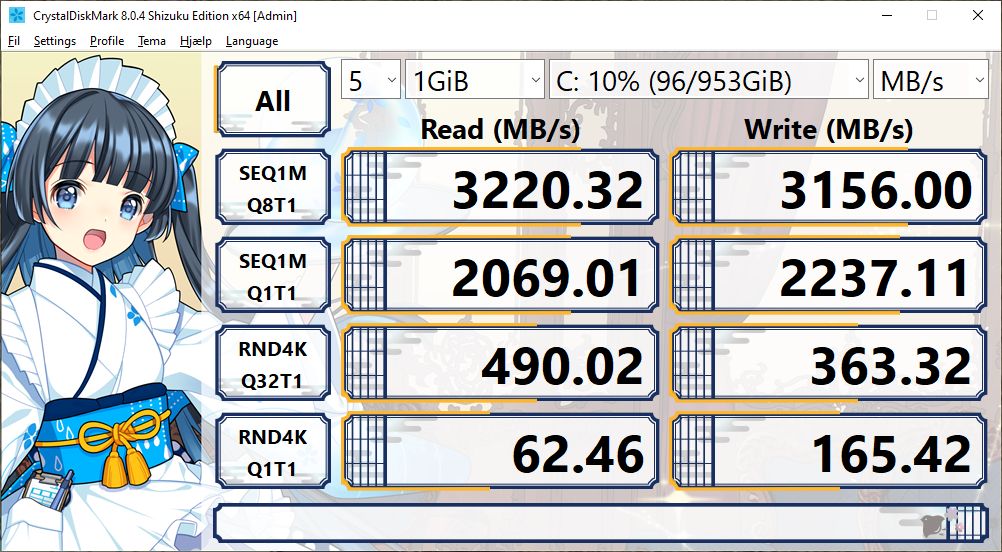Open the Tema menu
The height and width of the screenshot is (552, 1002).
[151, 41]
